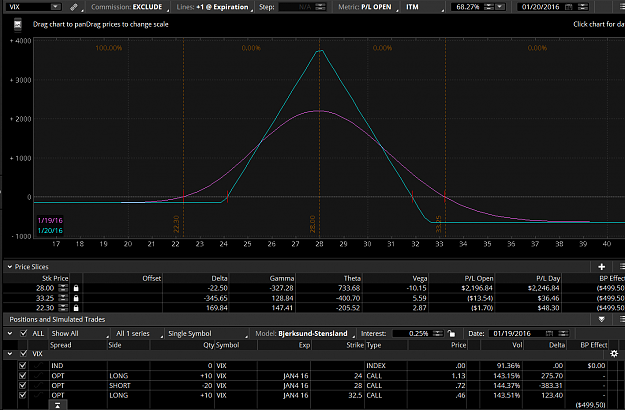The width and height of the screenshot is (625, 410).
Task: Uncheck the IND VIX index row checkbox
Action: pyautogui.click(x=23, y=365)
